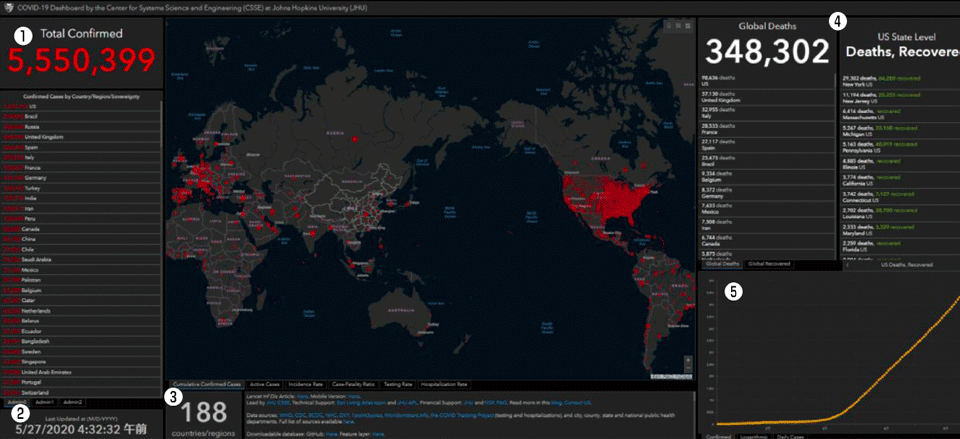Select Peru in confirmed cases list

point(81,219)
